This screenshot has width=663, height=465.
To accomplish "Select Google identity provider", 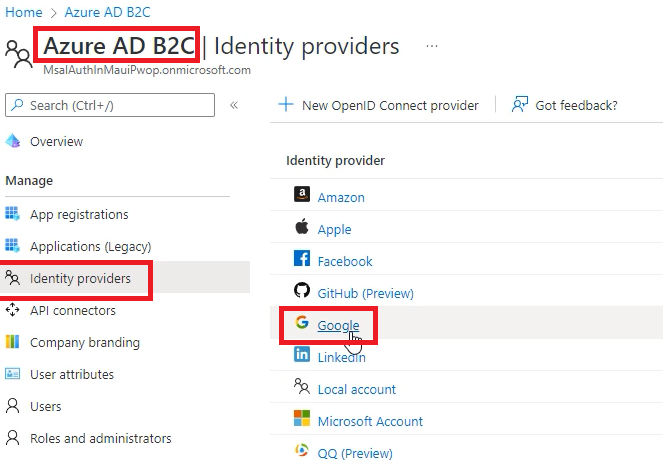I will click(x=338, y=326).
